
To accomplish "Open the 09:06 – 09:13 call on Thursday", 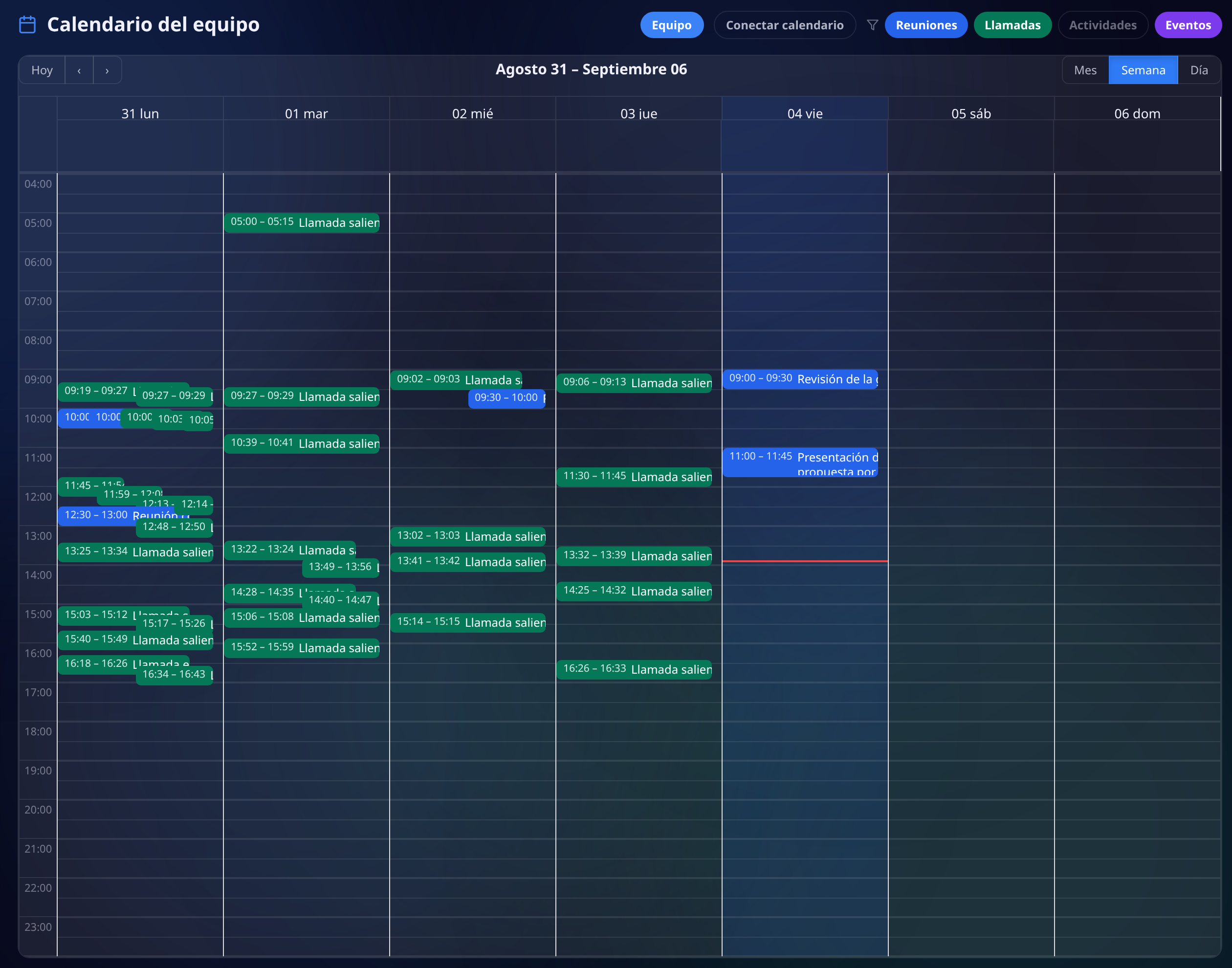I will (x=634, y=383).
